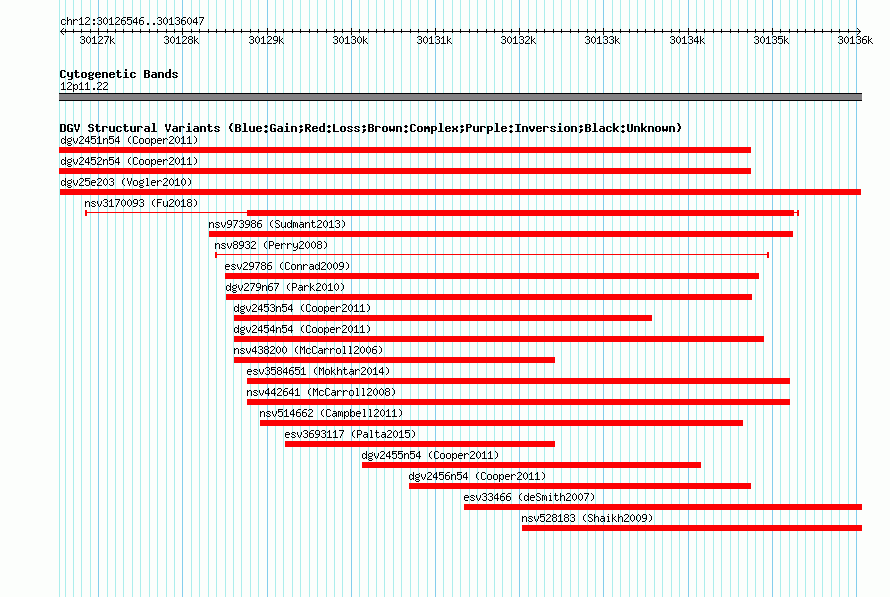The height and width of the screenshot is (597, 890).
Task: Open esv3693117 (Palta2015) label
Action: (350, 434)
